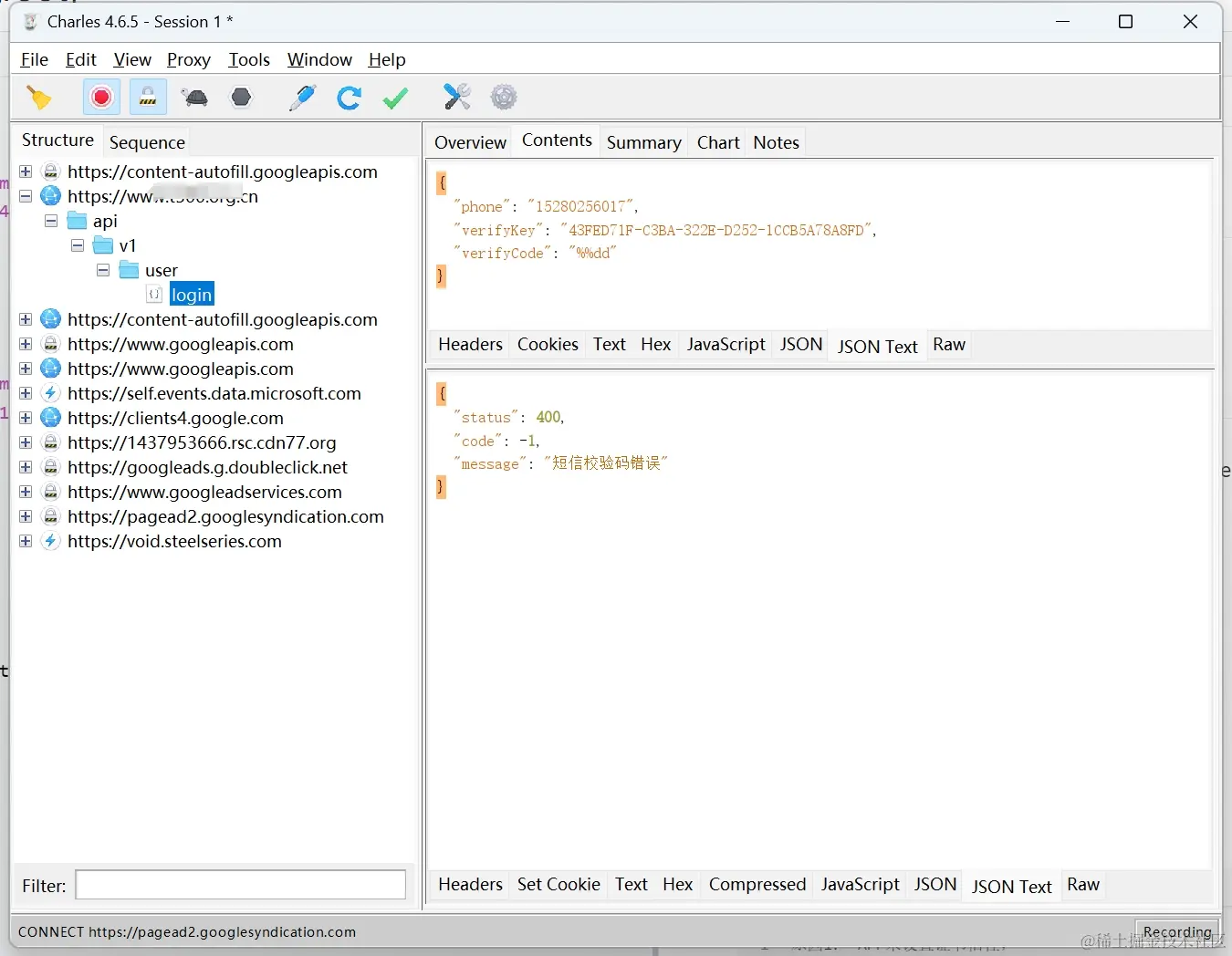The height and width of the screenshot is (956, 1232).
Task: Toggle SSL proxying padlock icon
Action: (x=148, y=98)
